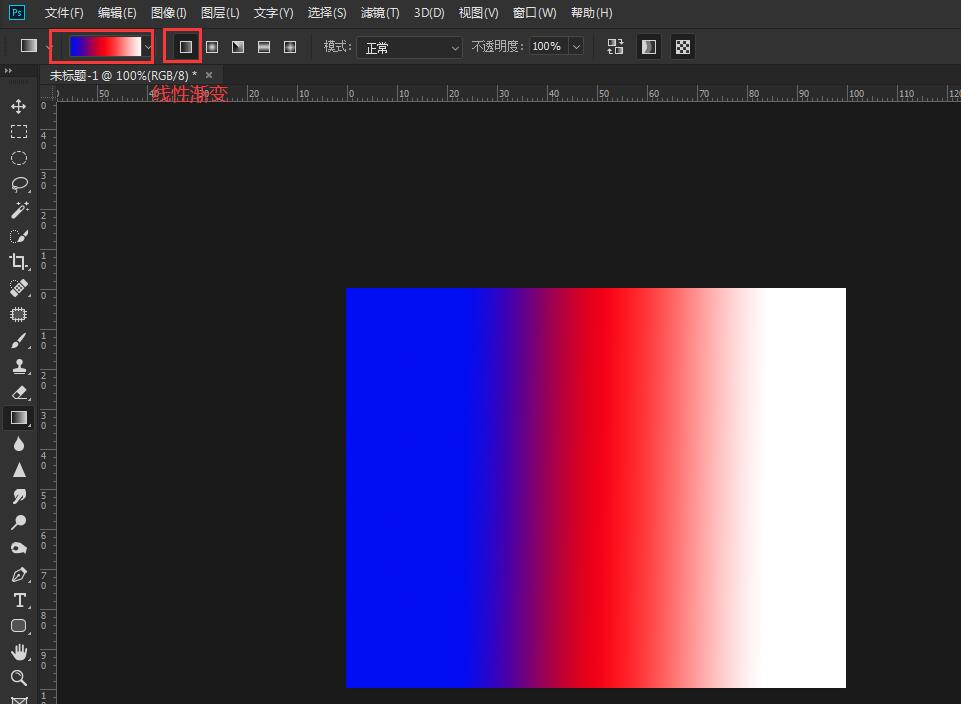
Task: Open the opacity slider dropdown arrow
Action: tap(576, 47)
